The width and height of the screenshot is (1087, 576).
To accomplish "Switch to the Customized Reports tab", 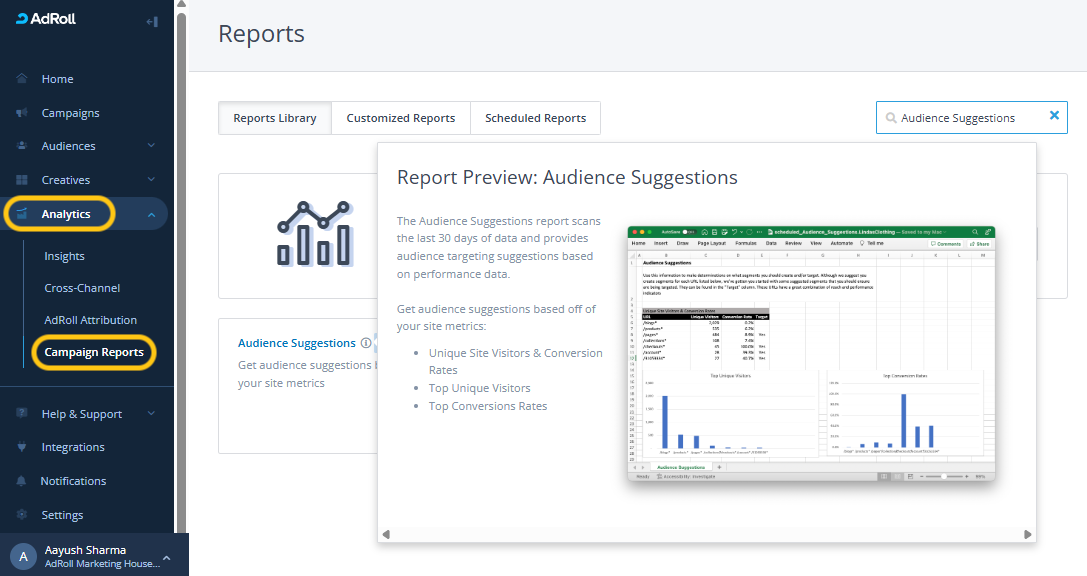I will click(400, 118).
